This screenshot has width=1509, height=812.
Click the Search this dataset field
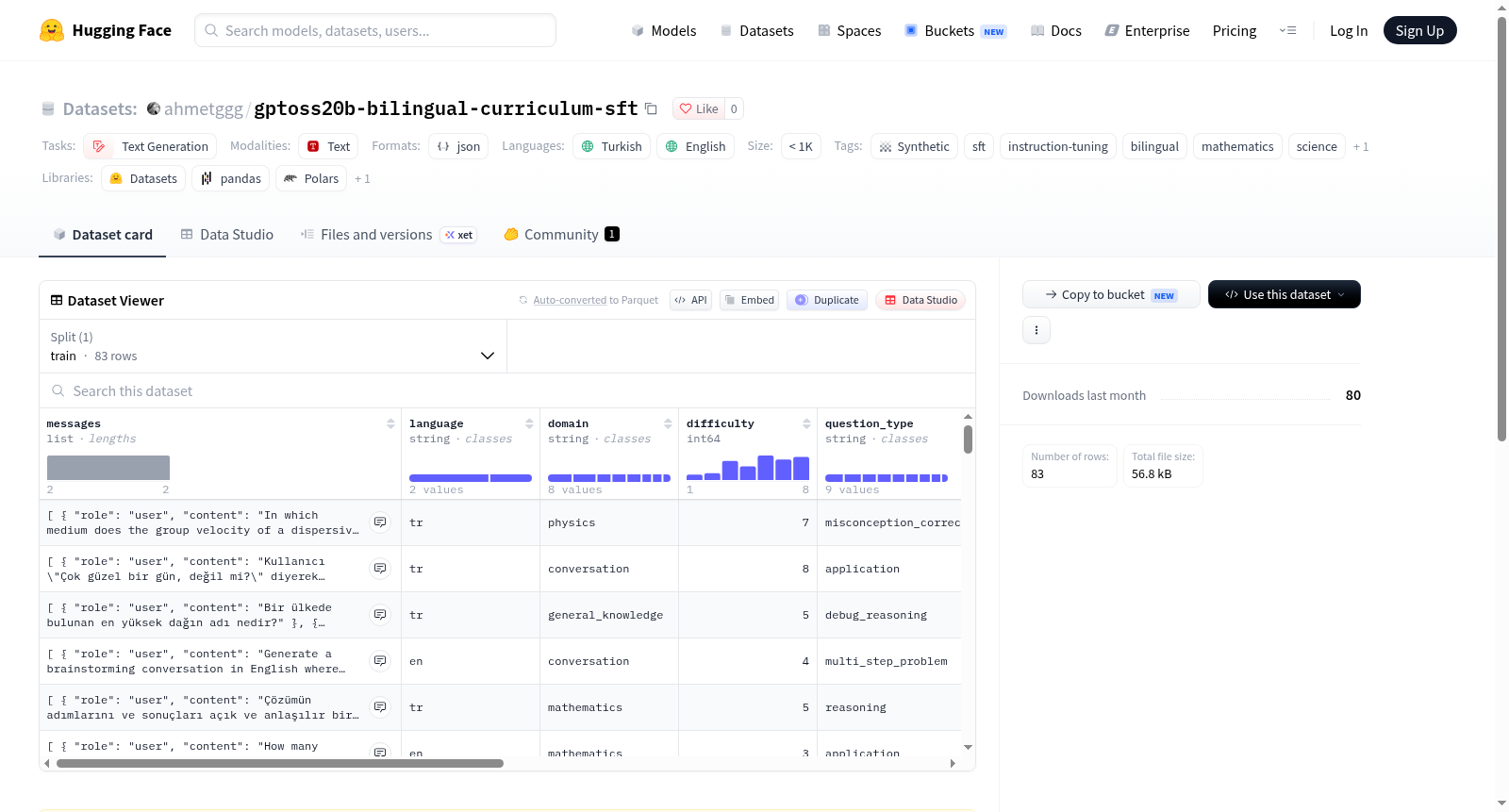pos(507,391)
